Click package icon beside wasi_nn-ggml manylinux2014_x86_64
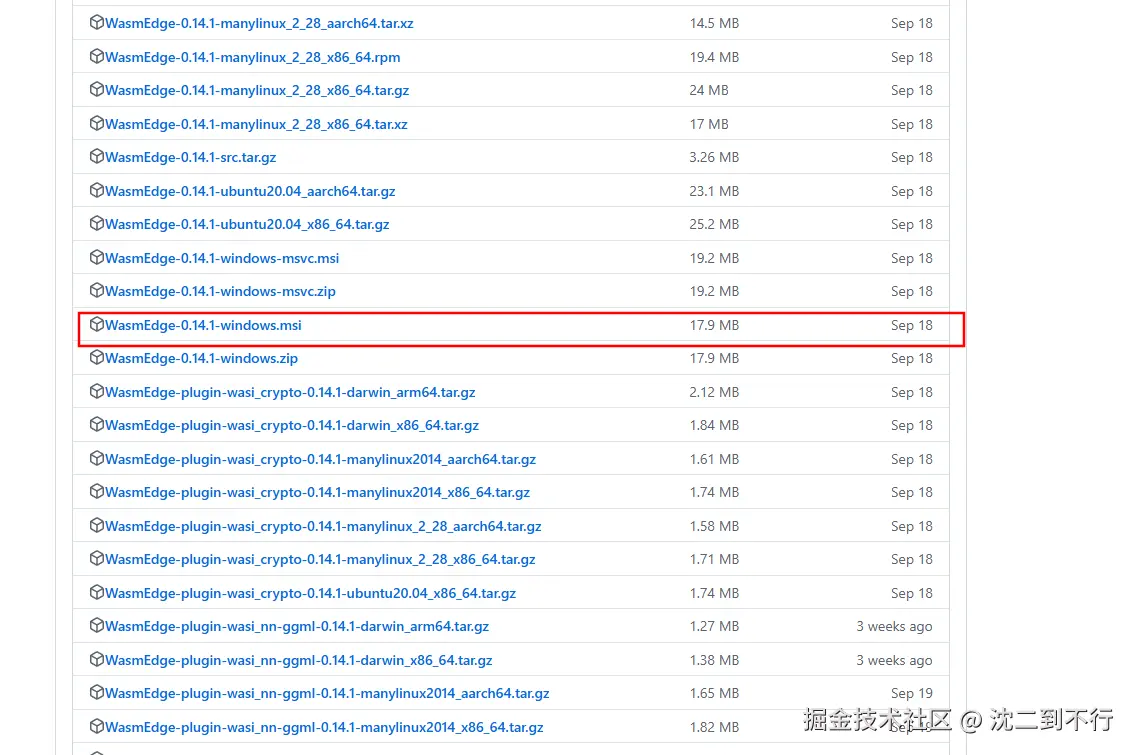The image size is (1135, 755). tap(96, 726)
